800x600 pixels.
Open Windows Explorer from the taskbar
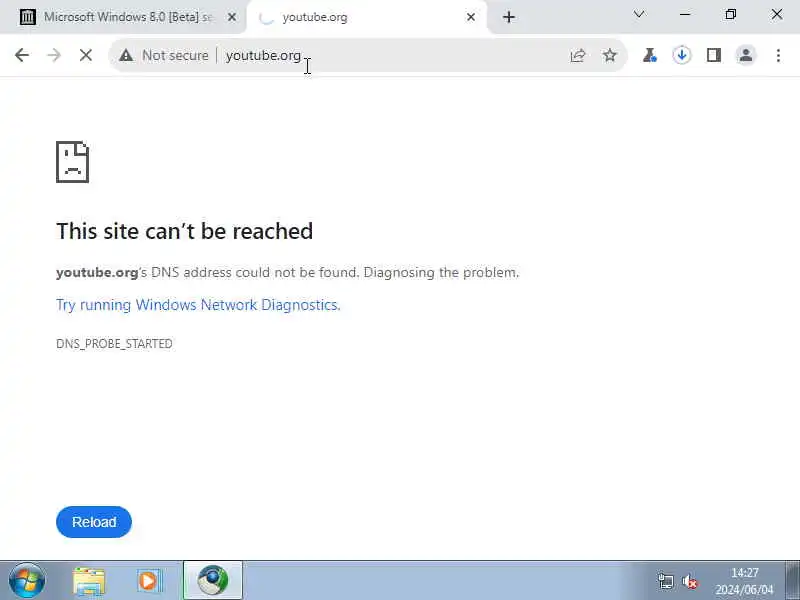point(89,581)
